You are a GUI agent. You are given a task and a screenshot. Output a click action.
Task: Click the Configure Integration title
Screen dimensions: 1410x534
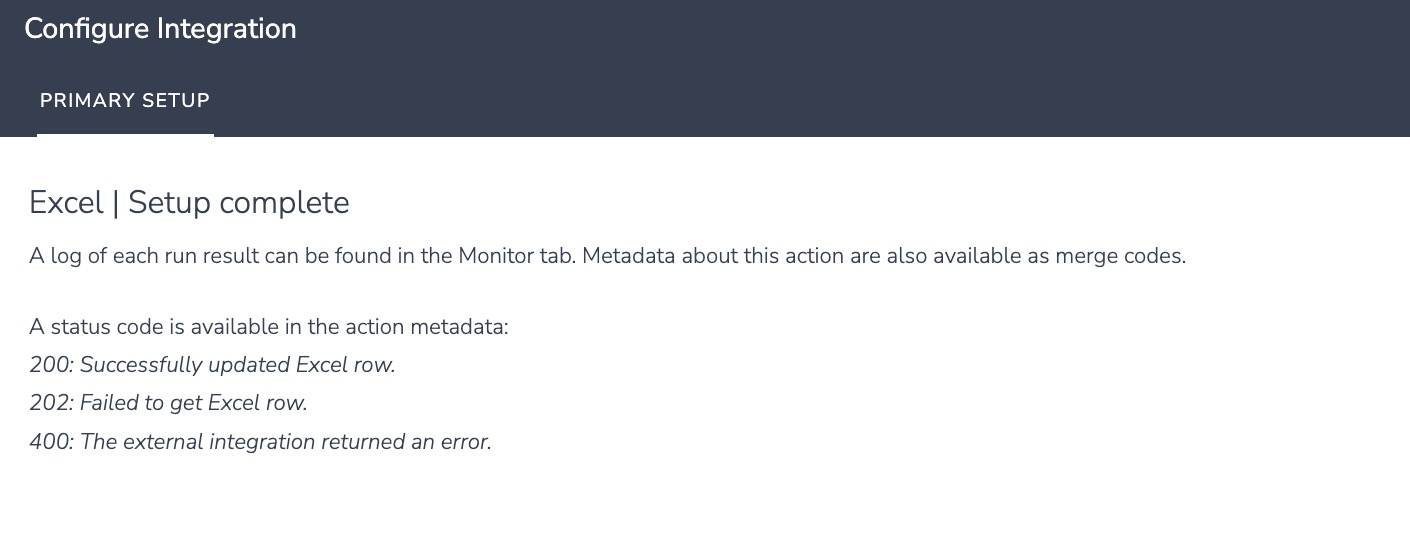coord(160,29)
